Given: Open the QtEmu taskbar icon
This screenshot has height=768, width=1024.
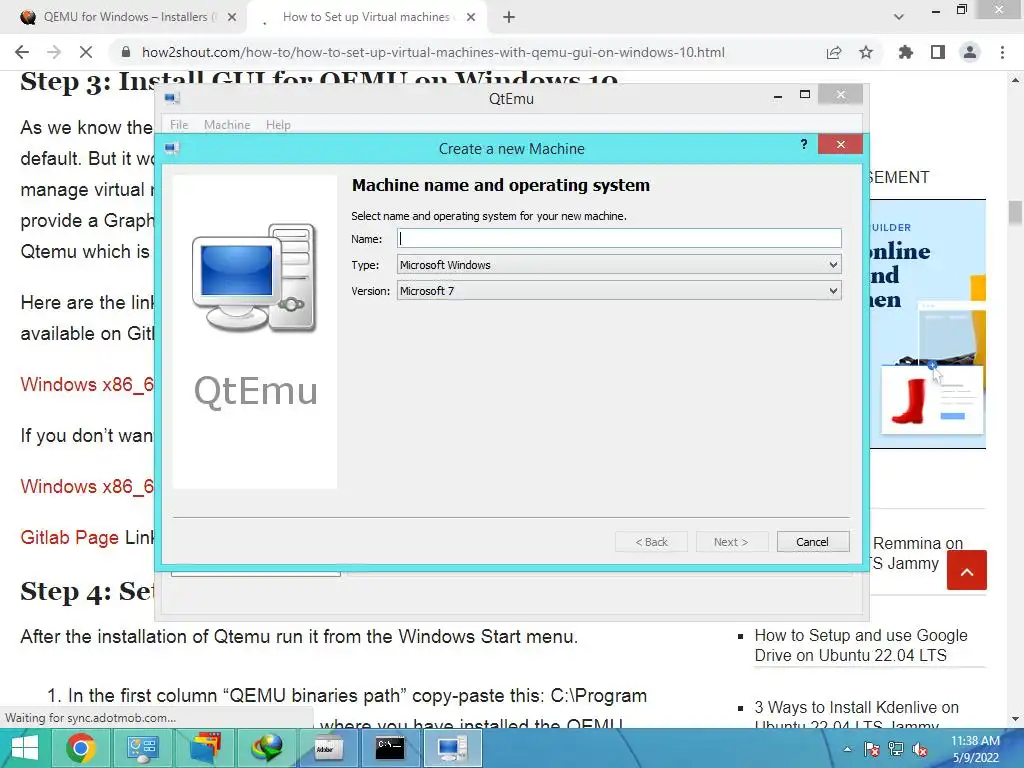Looking at the screenshot, I should tap(452, 748).
